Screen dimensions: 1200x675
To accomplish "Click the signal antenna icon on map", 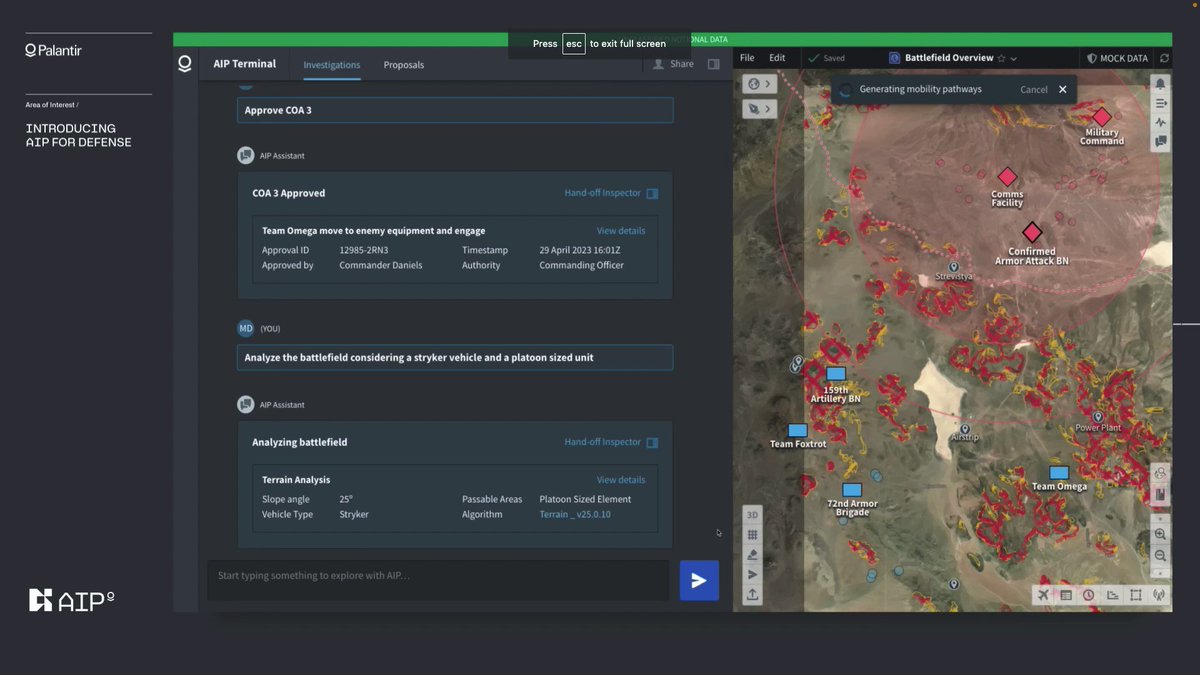I will click(1159, 595).
